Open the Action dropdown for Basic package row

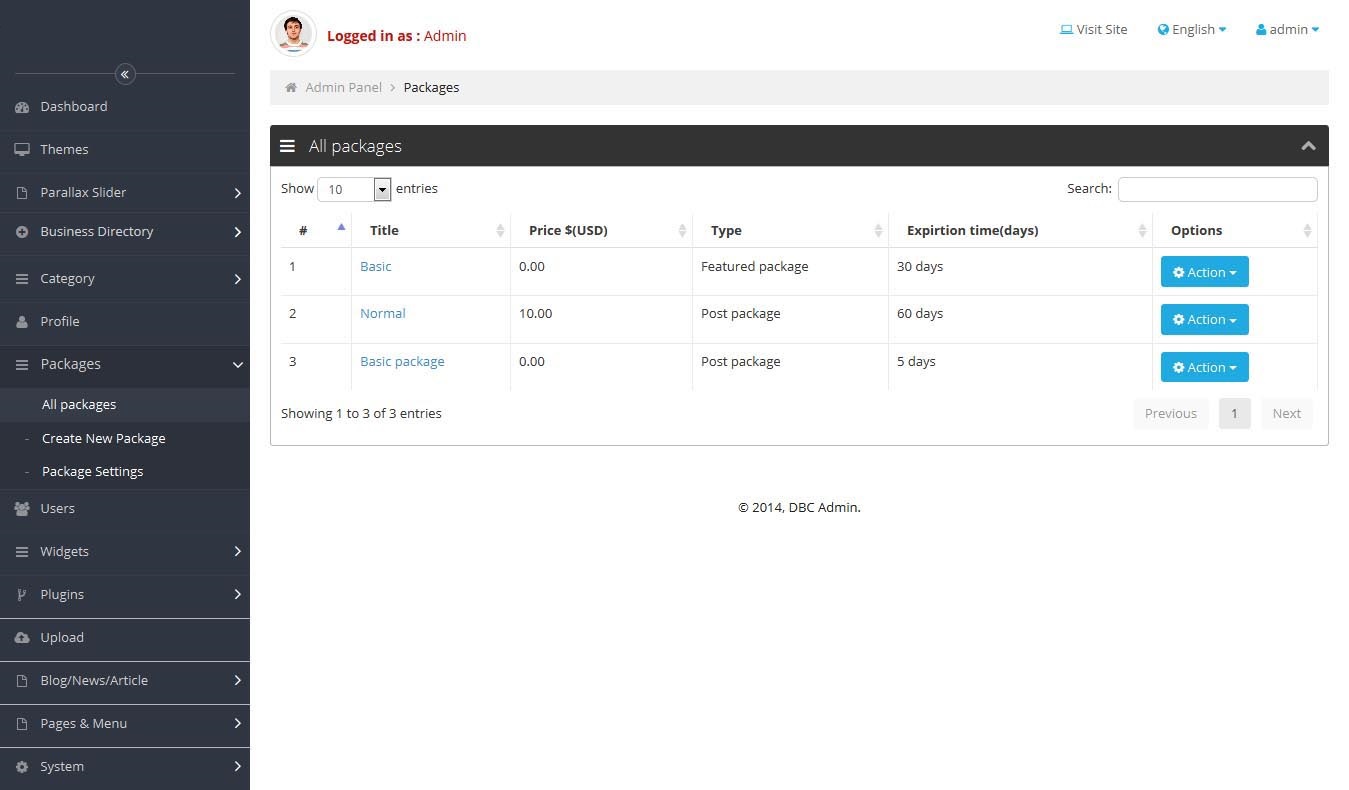pos(1204,367)
